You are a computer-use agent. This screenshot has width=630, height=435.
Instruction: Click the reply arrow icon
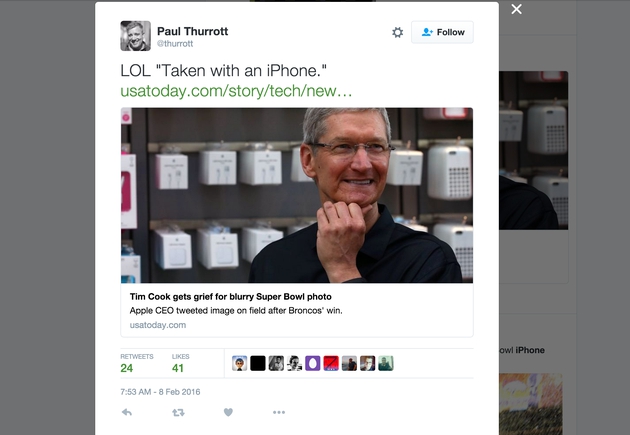point(127,412)
